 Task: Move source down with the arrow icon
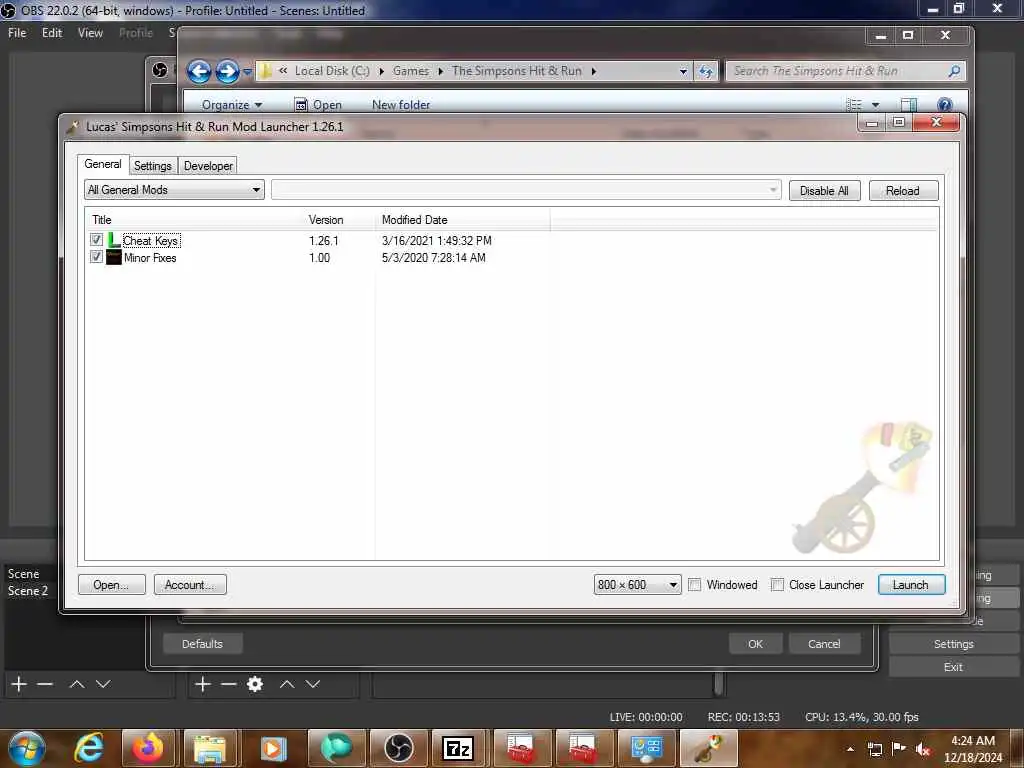[313, 684]
